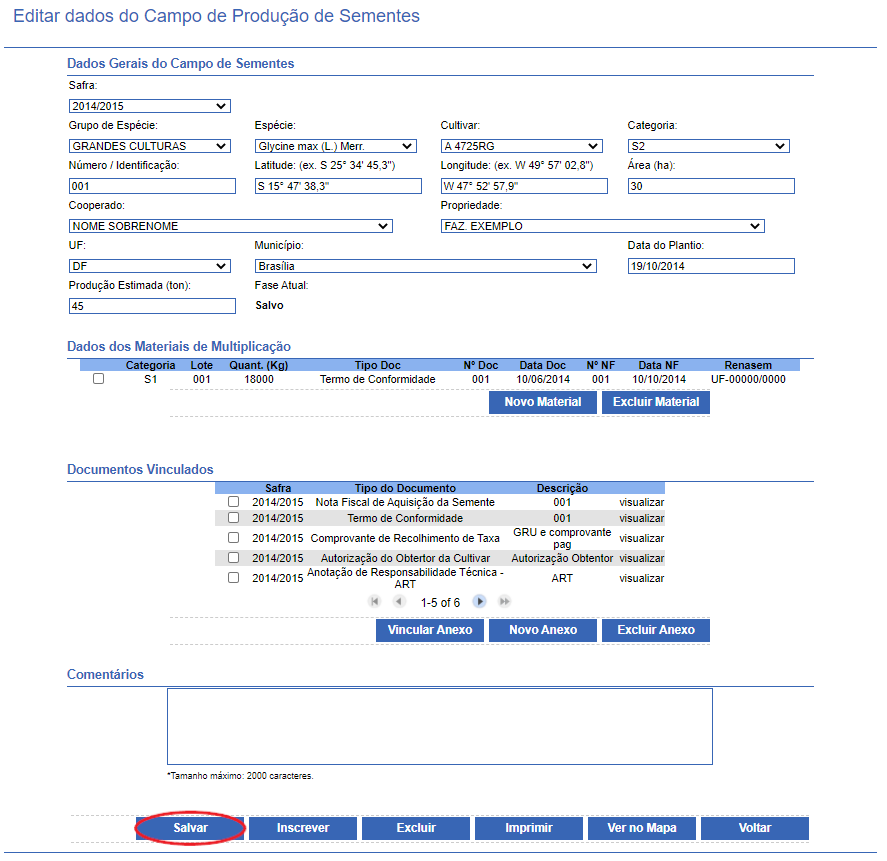Screen dimensions: 887x861
Task: Click the Salvar button
Action: pyautogui.click(x=190, y=828)
